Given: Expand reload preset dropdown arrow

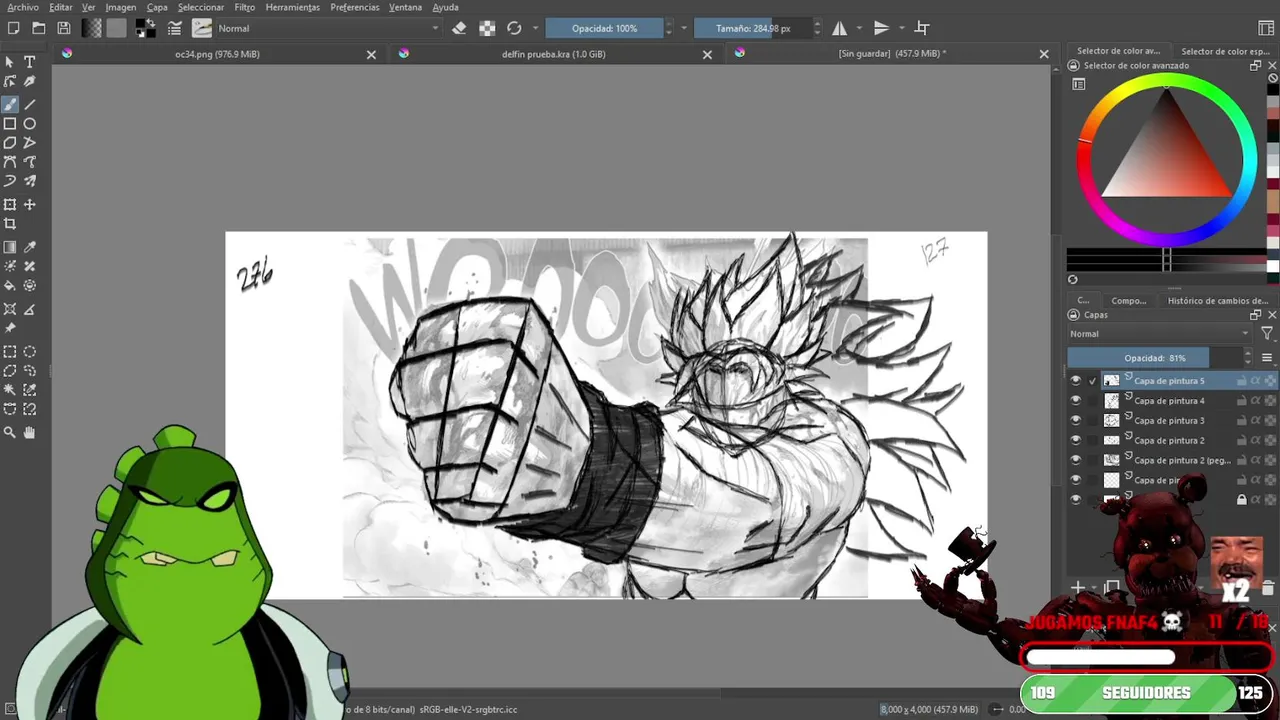Looking at the screenshot, I should [536, 28].
